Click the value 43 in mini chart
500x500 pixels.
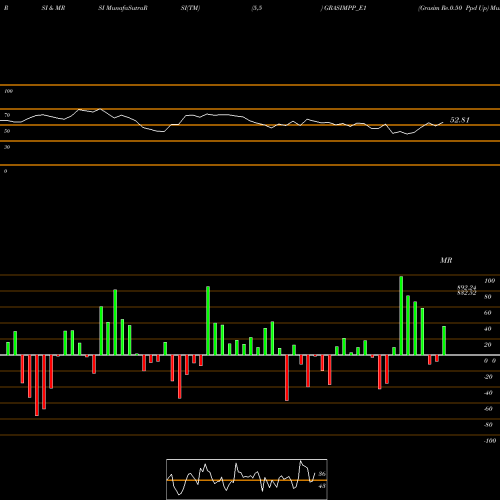point(322,486)
